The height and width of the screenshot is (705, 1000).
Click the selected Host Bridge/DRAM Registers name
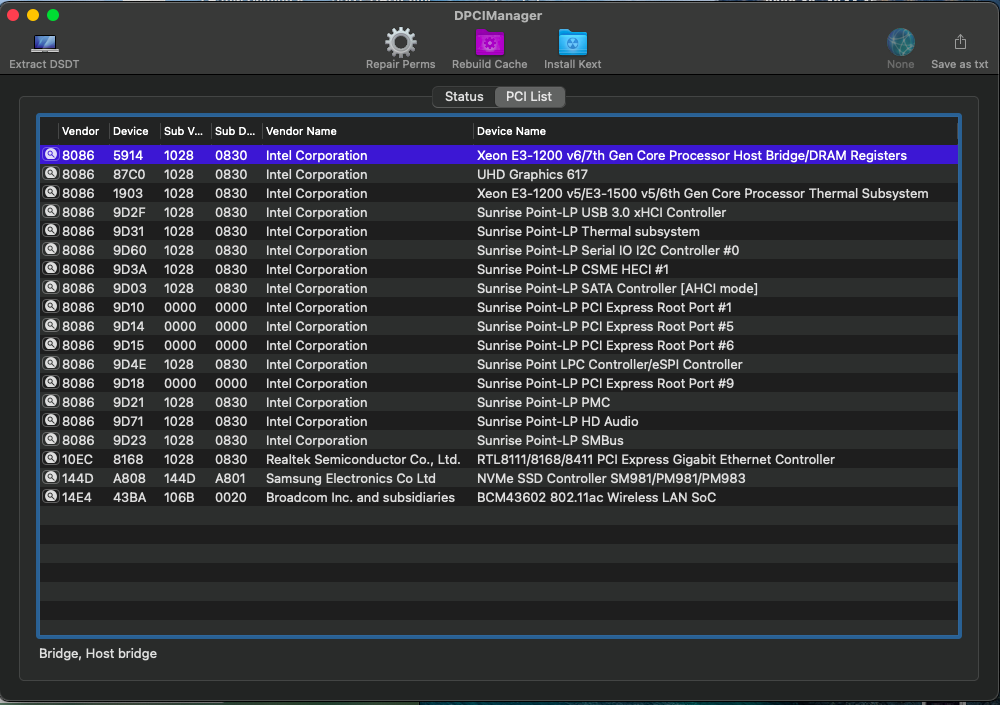(x=692, y=155)
